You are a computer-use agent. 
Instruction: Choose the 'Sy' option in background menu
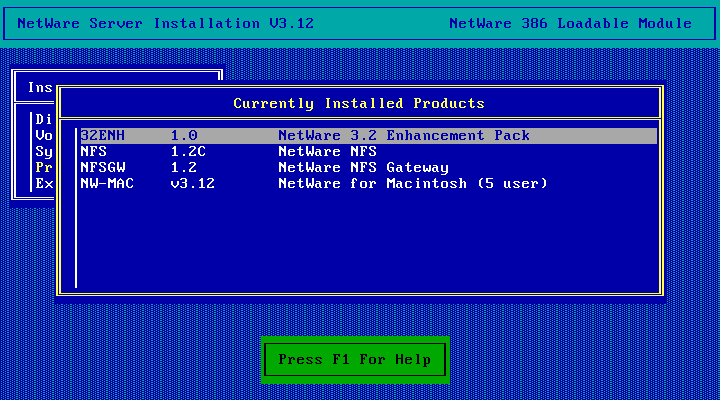tap(44, 152)
